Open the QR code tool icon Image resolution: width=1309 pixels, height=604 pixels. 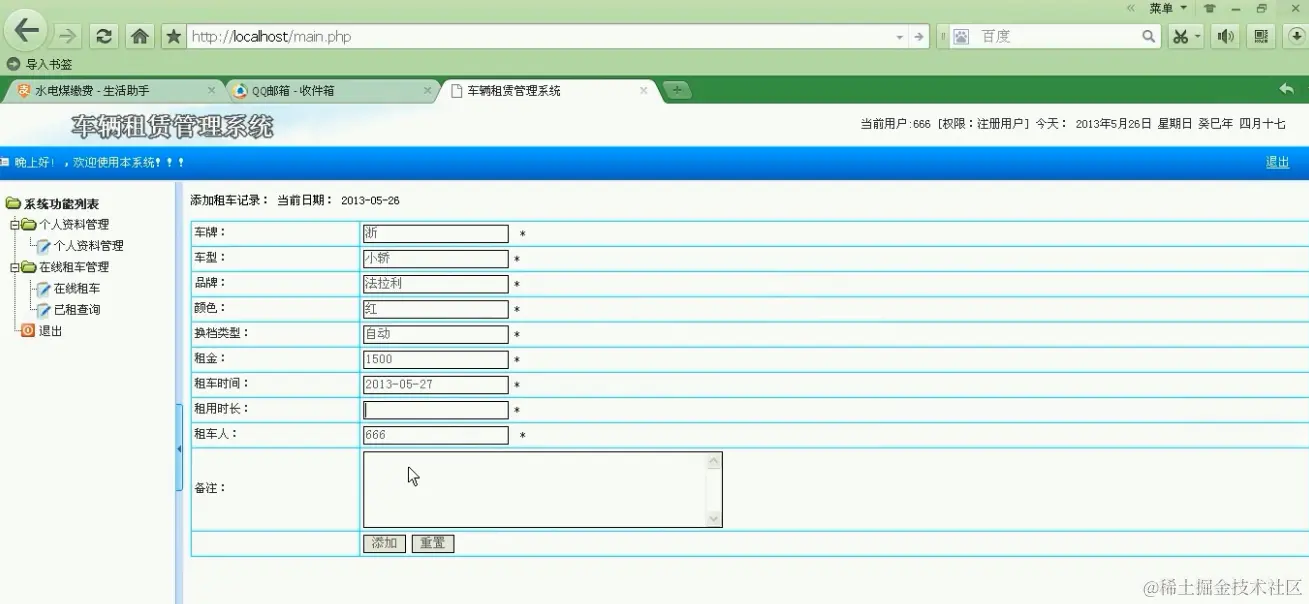(x=1260, y=36)
